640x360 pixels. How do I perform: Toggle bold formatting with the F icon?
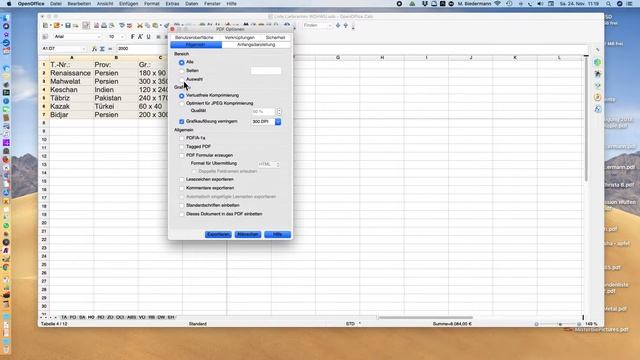point(132,36)
